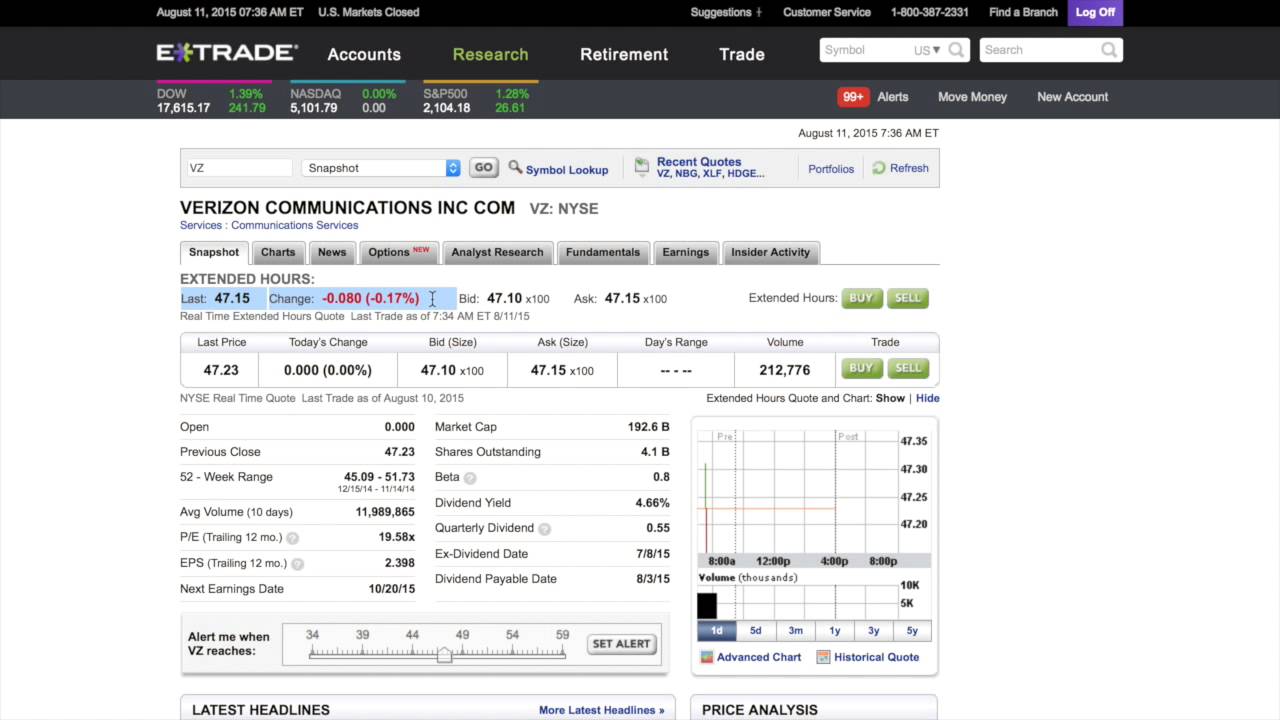1280x720 pixels.
Task: Switch to the Analyst Research tab
Action: point(497,252)
